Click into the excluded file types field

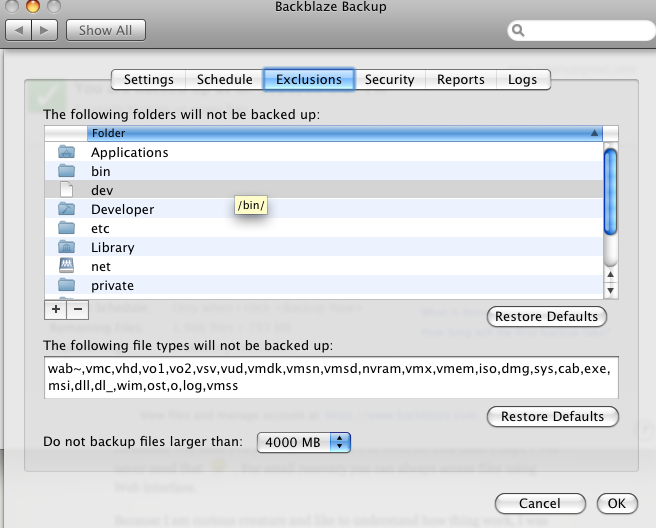(x=331, y=377)
